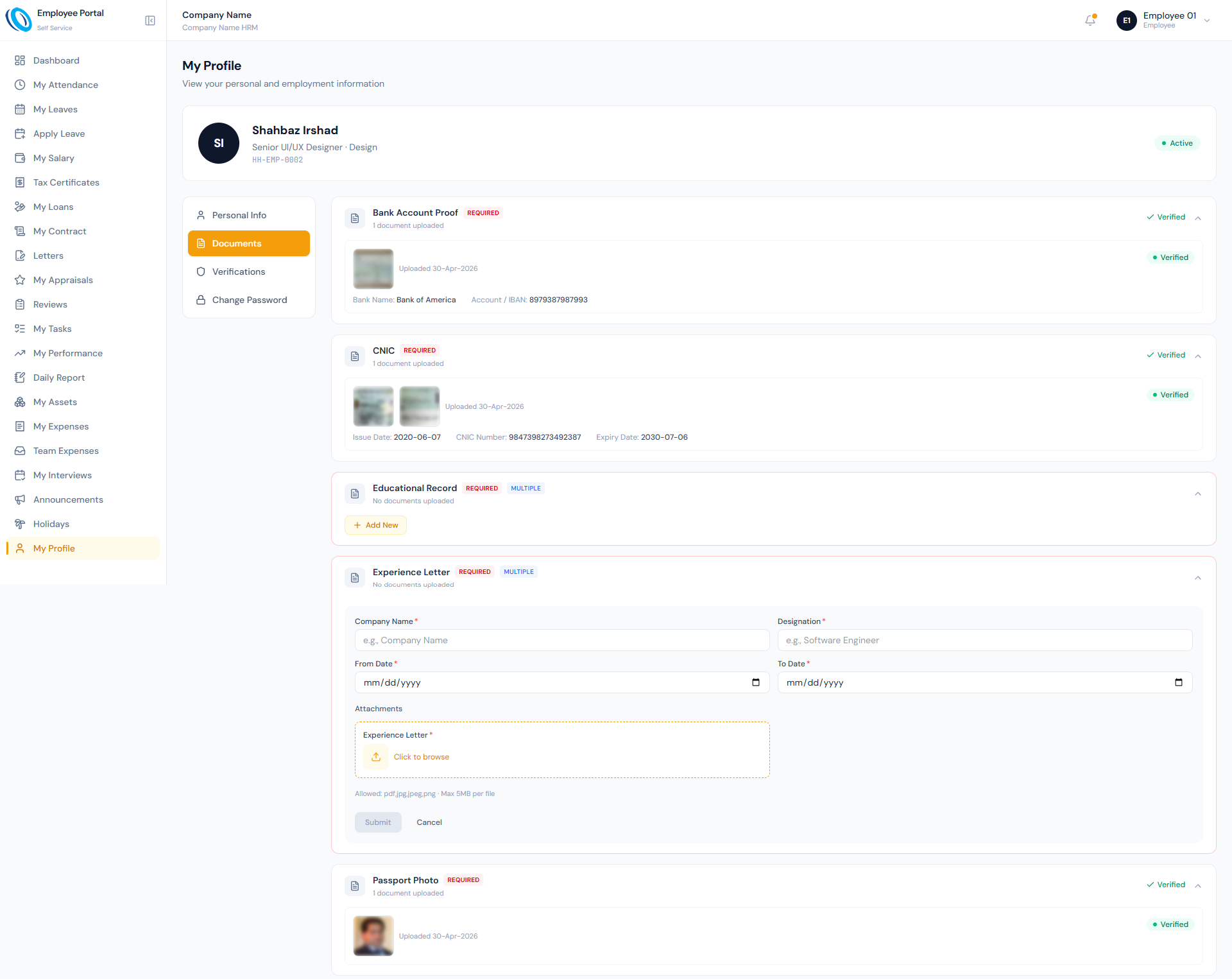Click the Active status badge
The height and width of the screenshot is (979, 1232).
(1177, 143)
